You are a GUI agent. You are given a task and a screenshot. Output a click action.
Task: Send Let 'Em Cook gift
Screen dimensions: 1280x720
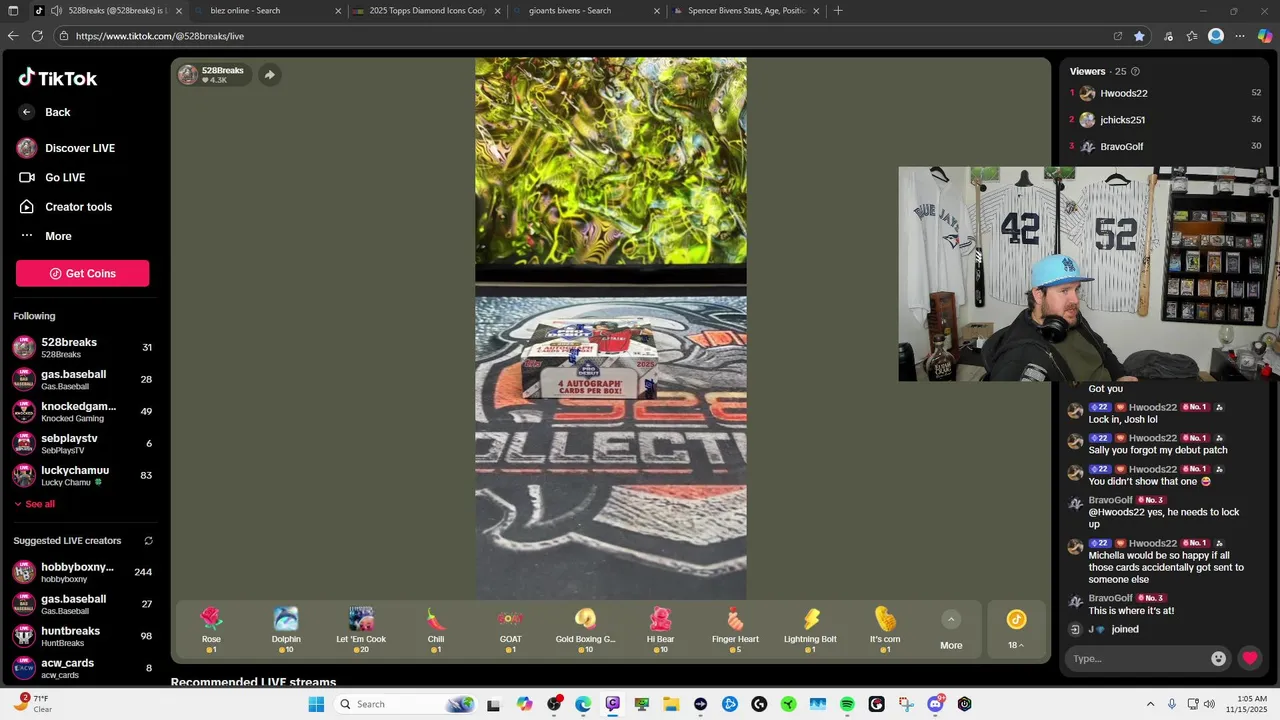tap(361, 629)
